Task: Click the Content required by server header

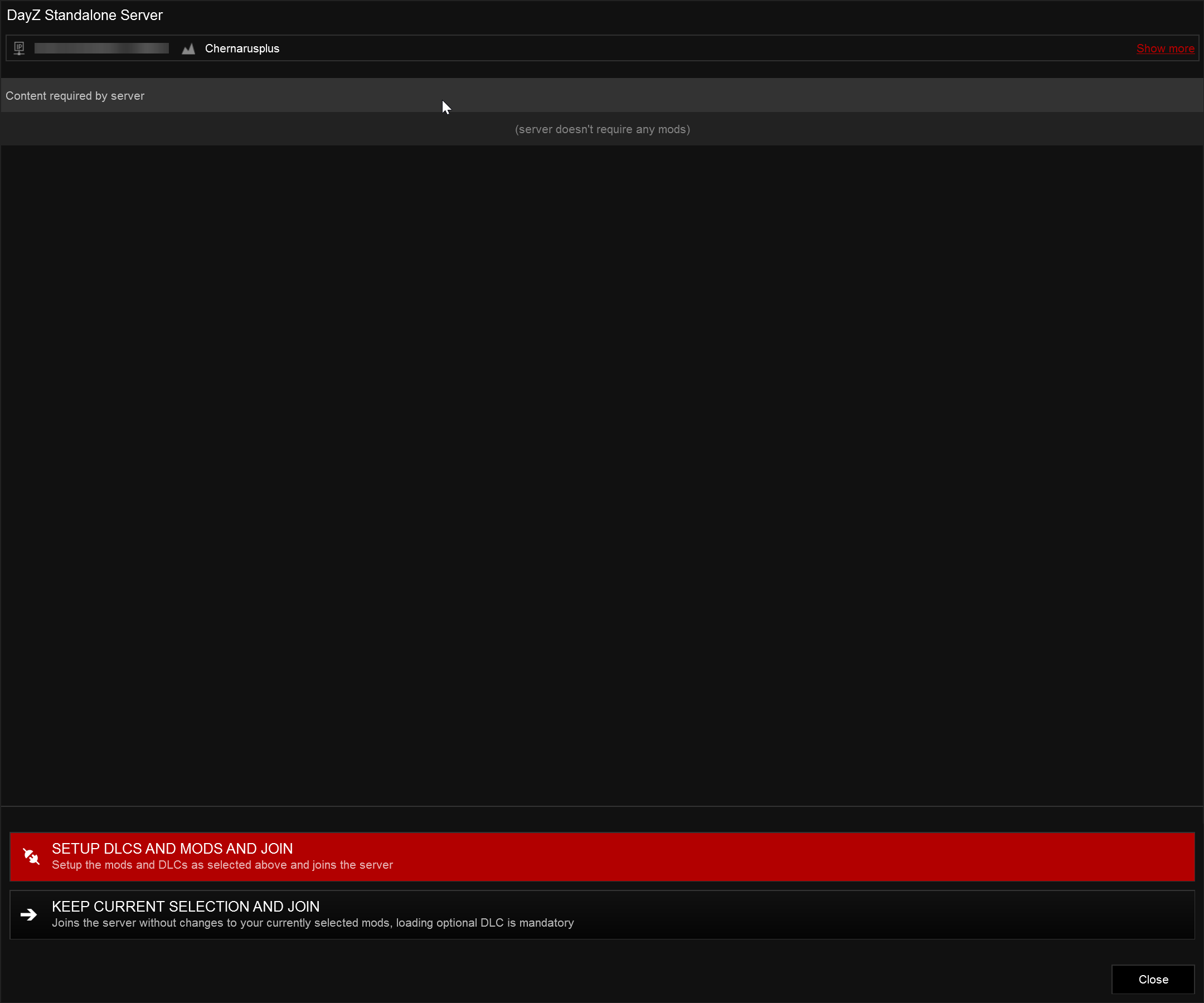Action: (x=602, y=95)
